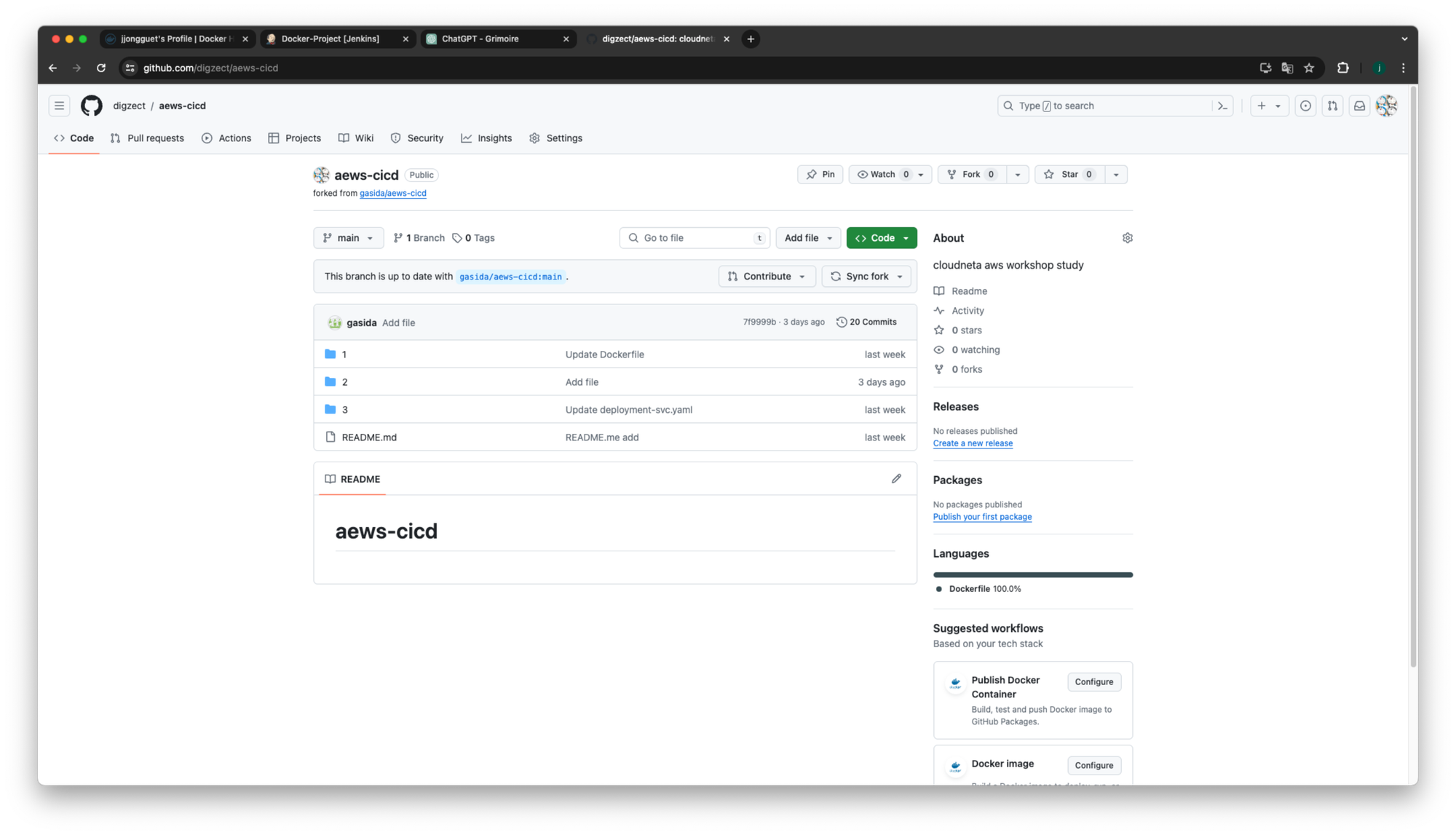Click the GitHub Octocat logo
Image resolution: width=1456 pixels, height=835 pixels.
point(91,106)
